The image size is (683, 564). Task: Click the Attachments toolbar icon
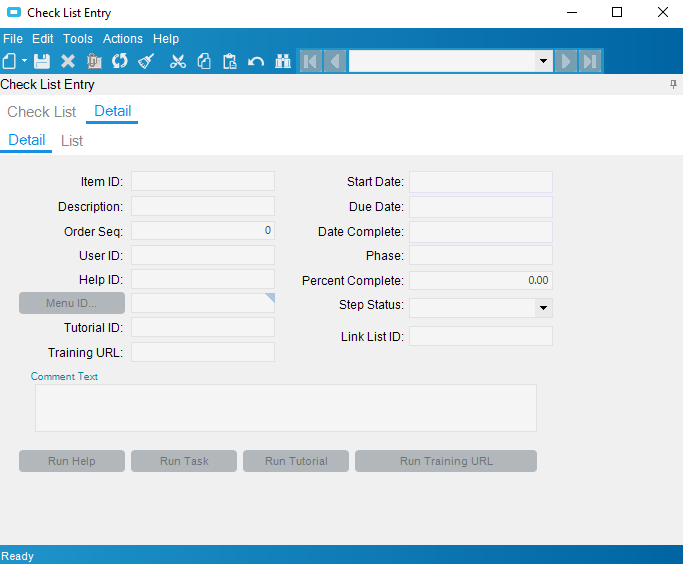[94, 61]
